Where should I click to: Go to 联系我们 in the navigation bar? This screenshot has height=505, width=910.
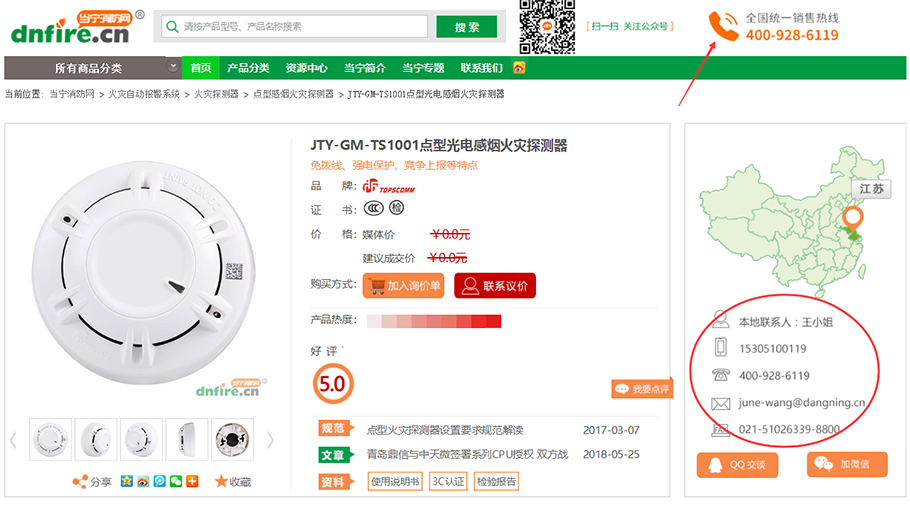481,68
